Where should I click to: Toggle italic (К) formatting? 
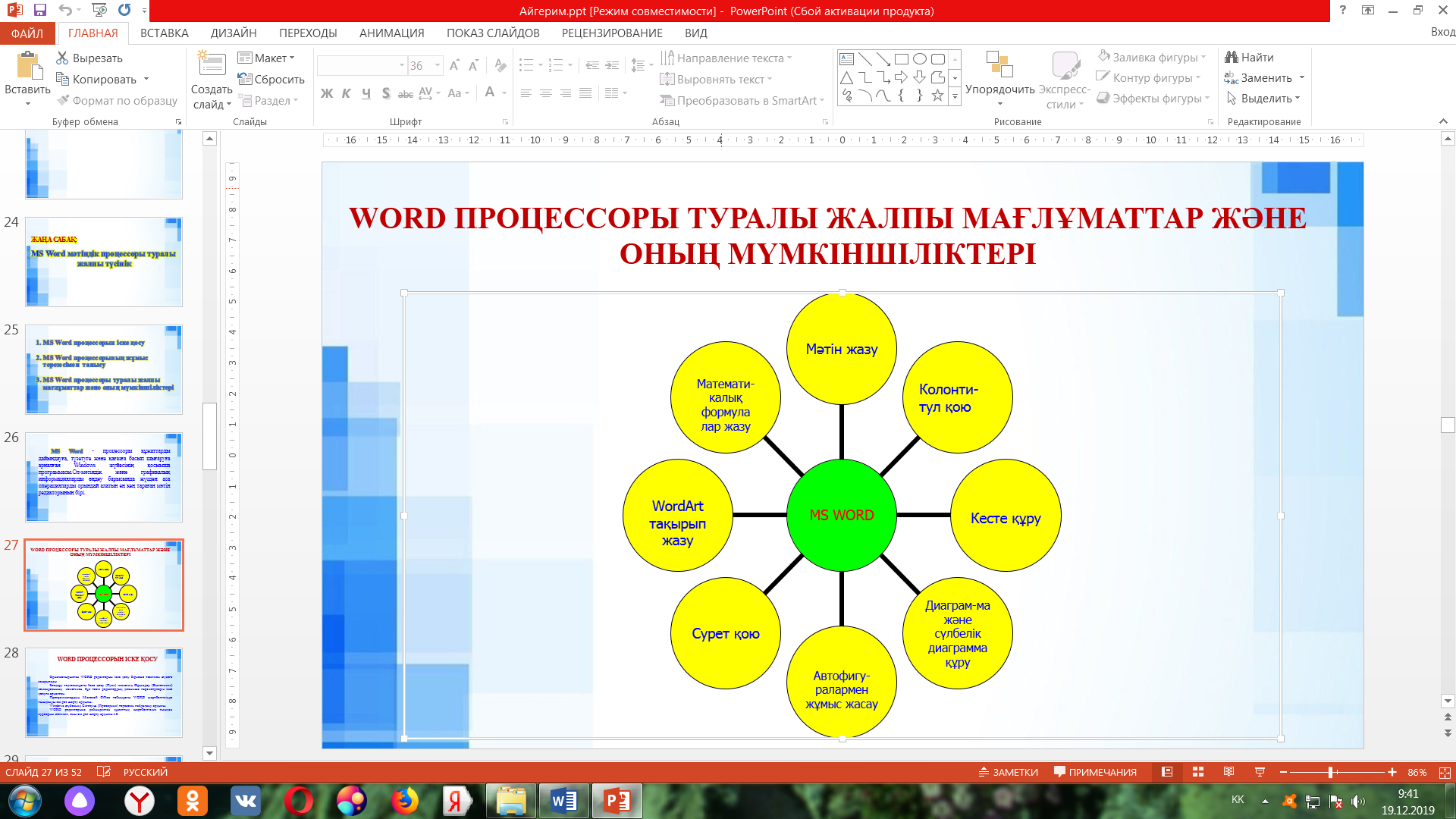click(x=347, y=93)
